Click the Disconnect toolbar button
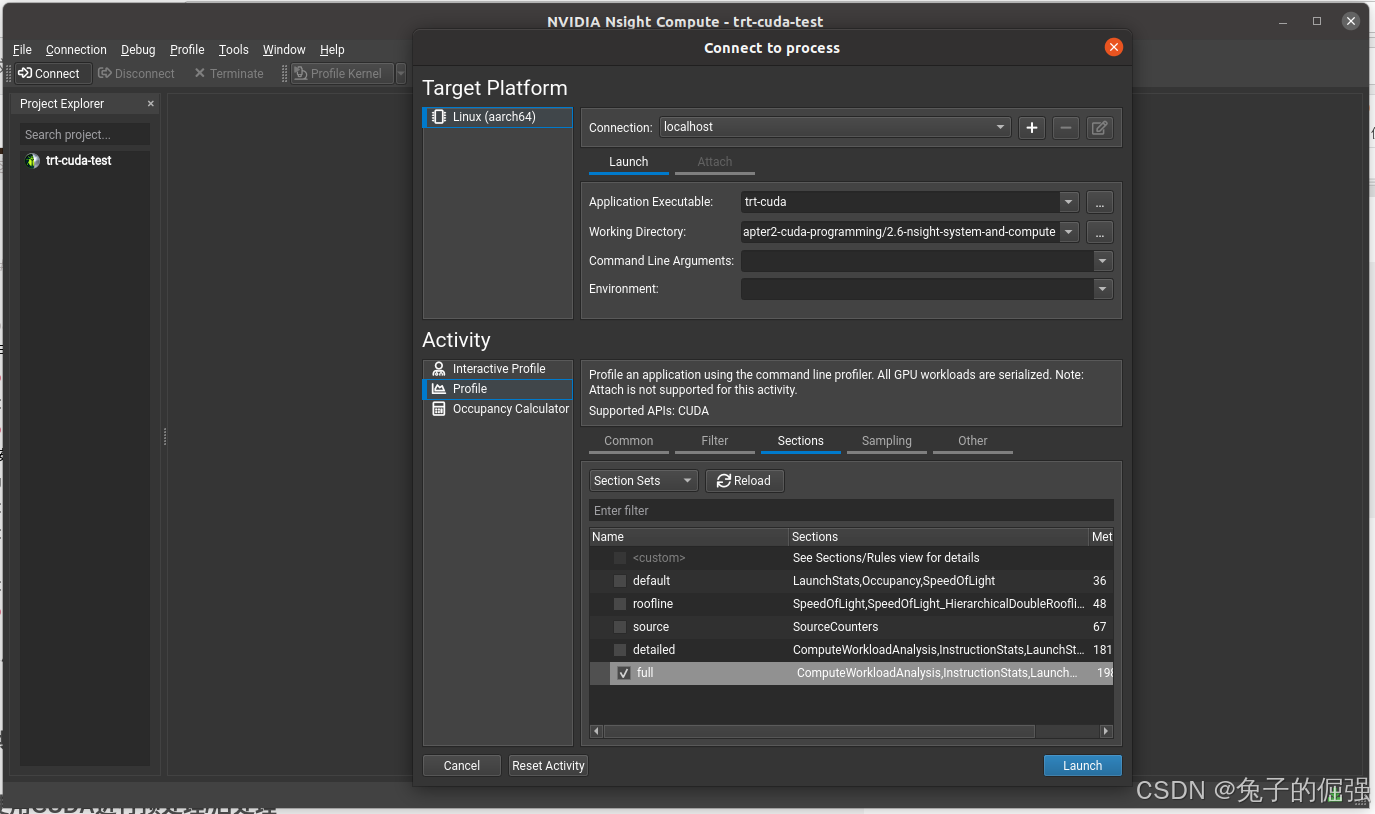 click(136, 73)
